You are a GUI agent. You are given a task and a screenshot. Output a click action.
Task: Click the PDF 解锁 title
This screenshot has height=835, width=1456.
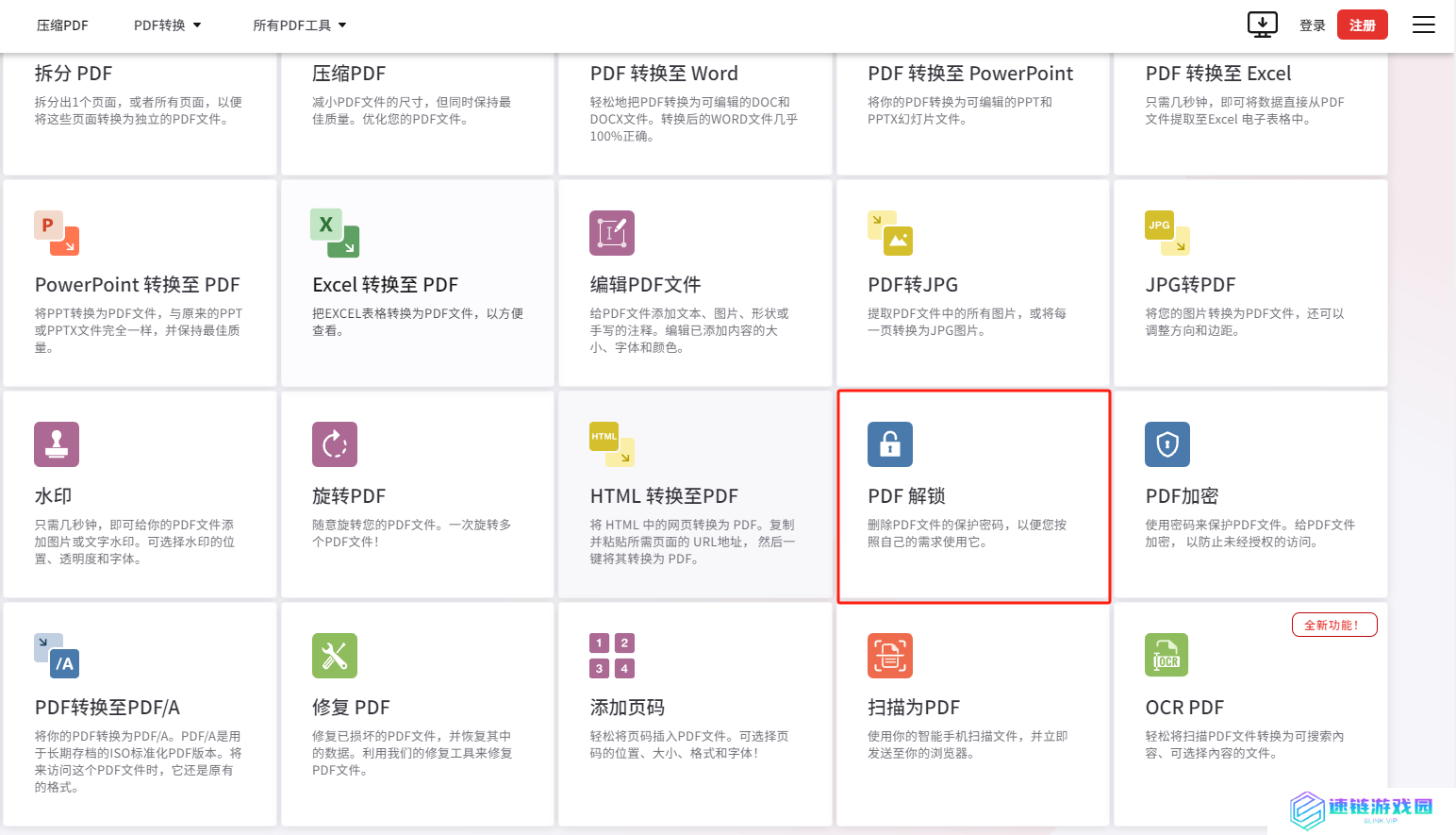(x=907, y=496)
